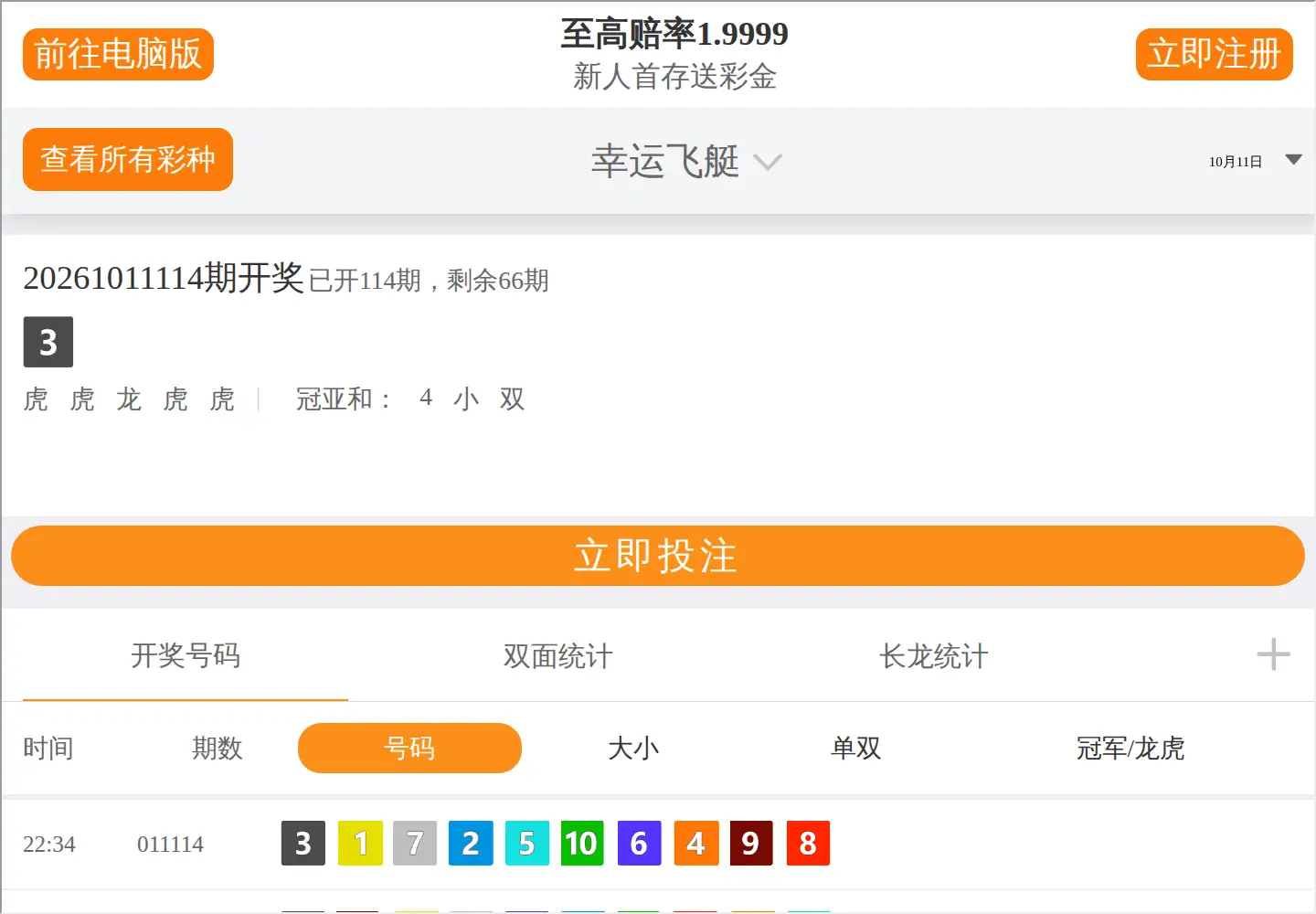Click the 立即注册 button

[1214, 54]
